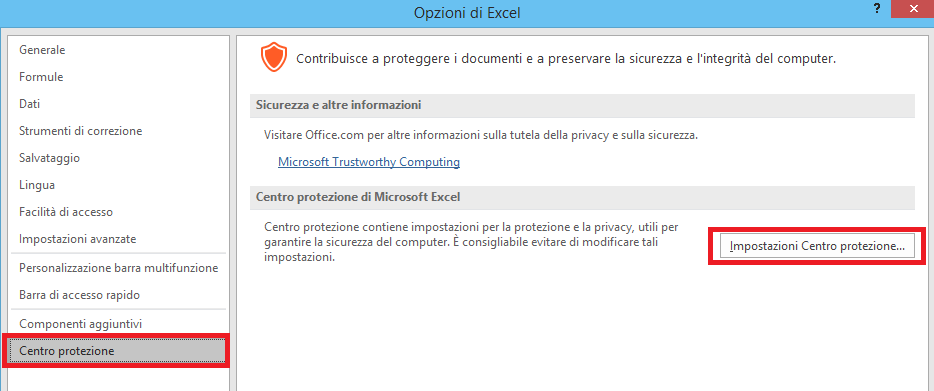Click the Sicurezza e altre informazioni header

tap(582, 105)
